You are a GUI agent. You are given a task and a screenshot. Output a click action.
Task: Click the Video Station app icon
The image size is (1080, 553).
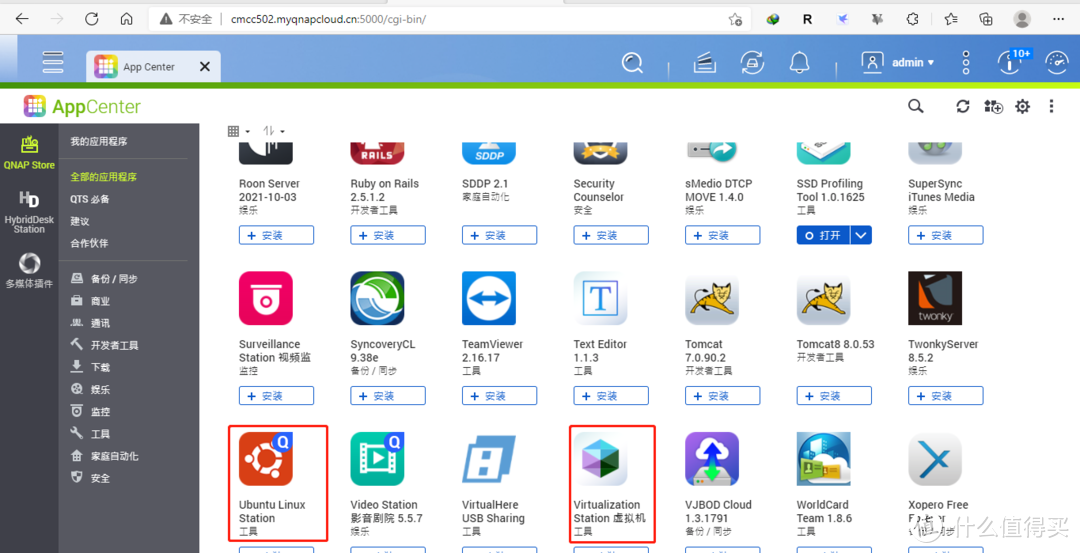(377, 459)
